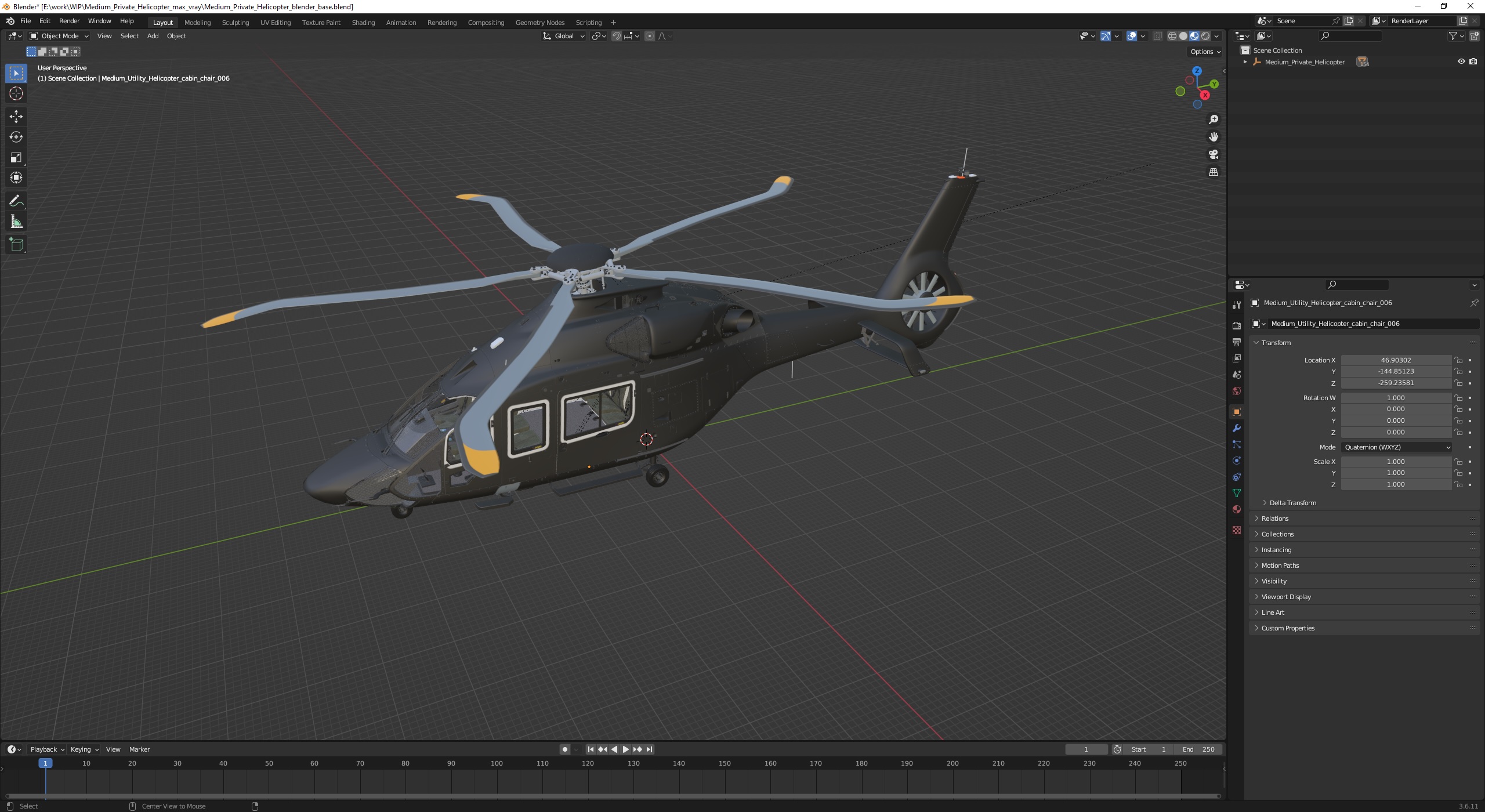Switch to the Geometry Nodes workspace tab
Image resolution: width=1485 pixels, height=812 pixels.
click(539, 23)
